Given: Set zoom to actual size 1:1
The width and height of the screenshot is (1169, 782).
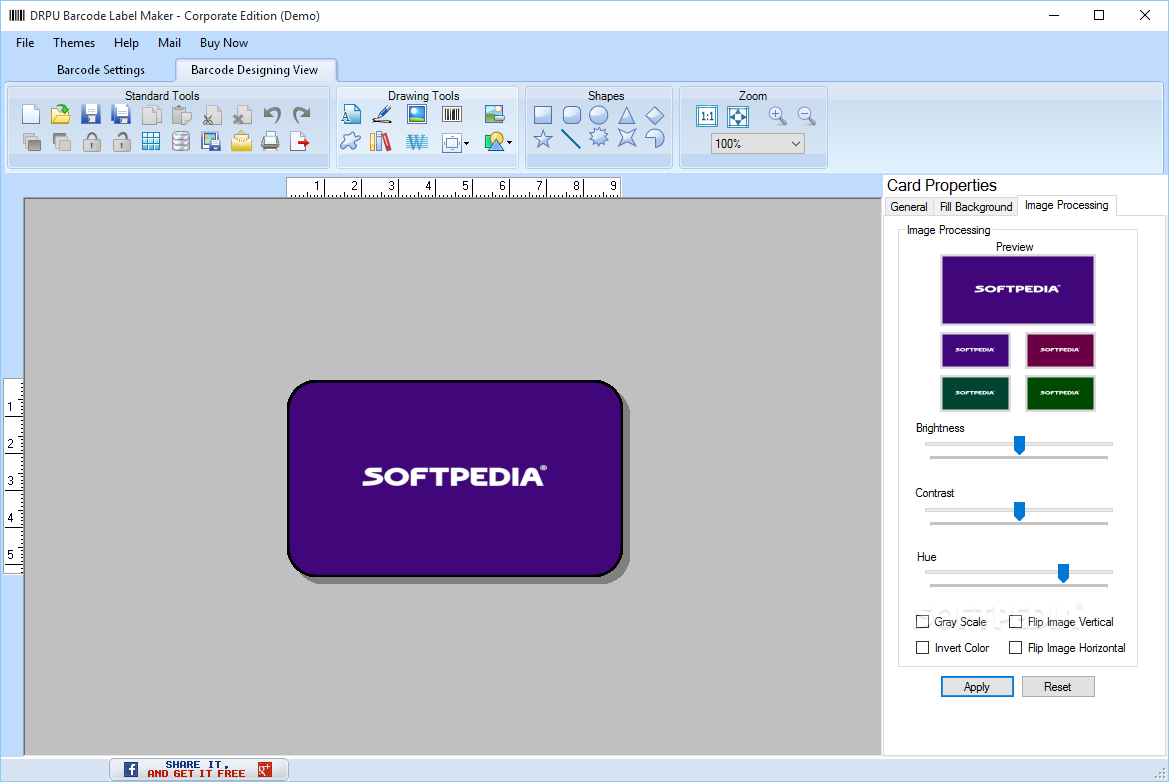Looking at the screenshot, I should click(x=707, y=116).
